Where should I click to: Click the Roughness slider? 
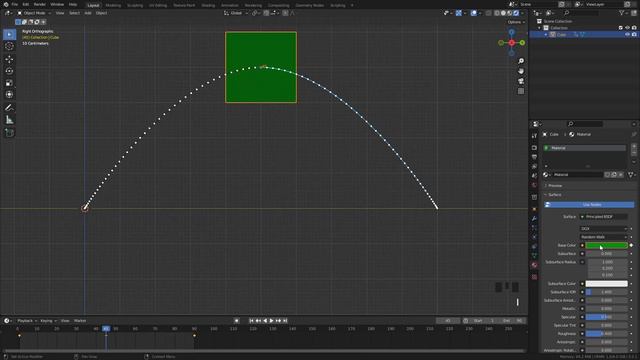pos(607,333)
